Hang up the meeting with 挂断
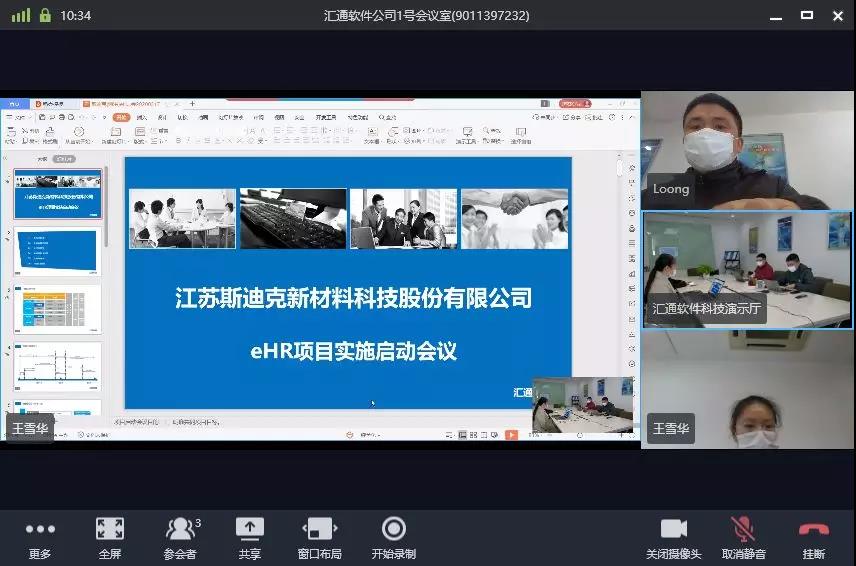856x566 pixels. [x=813, y=538]
